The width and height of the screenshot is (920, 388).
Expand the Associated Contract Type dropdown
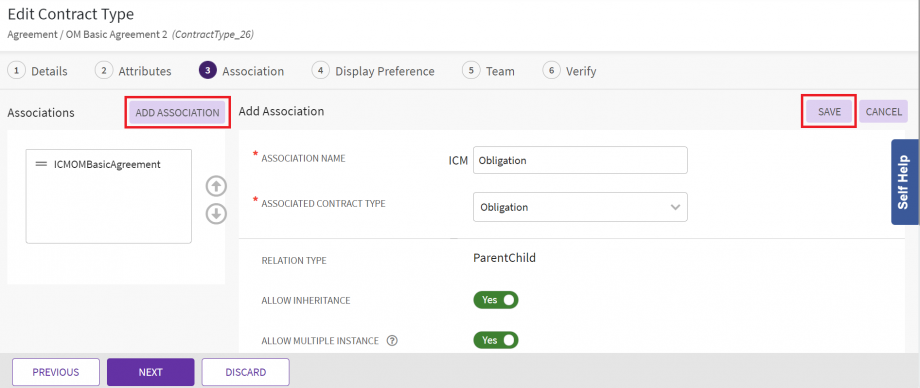(x=580, y=207)
